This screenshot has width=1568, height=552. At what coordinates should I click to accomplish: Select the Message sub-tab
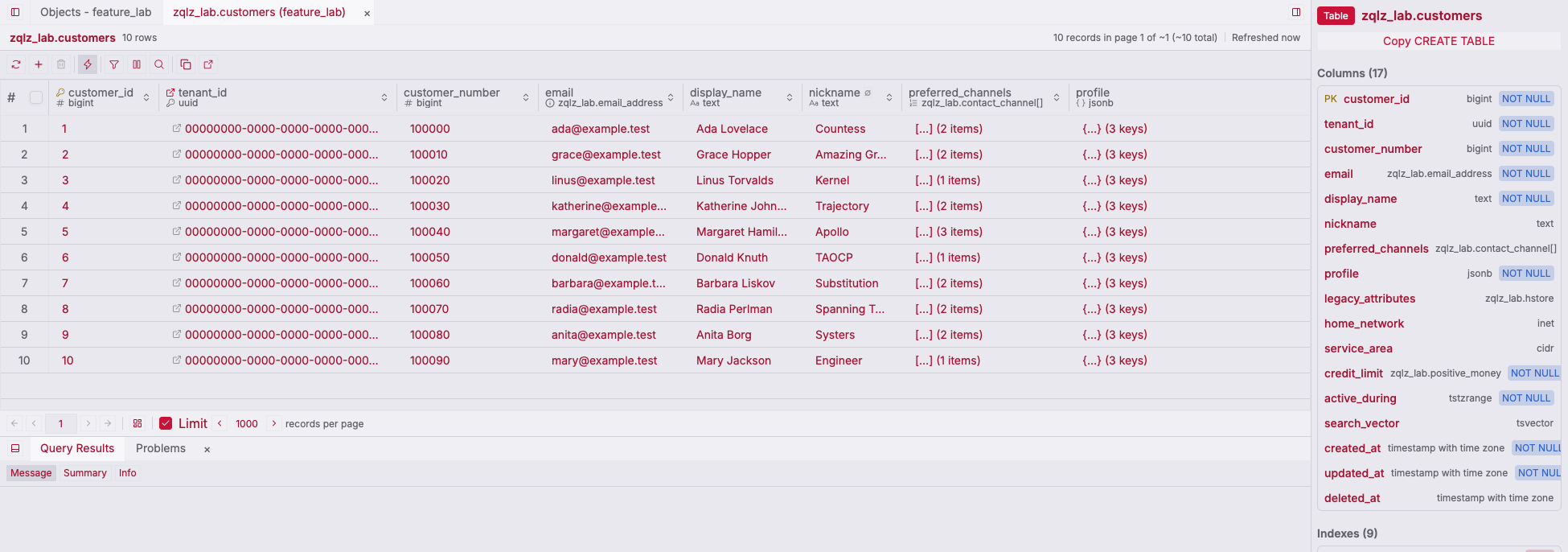tap(31, 473)
